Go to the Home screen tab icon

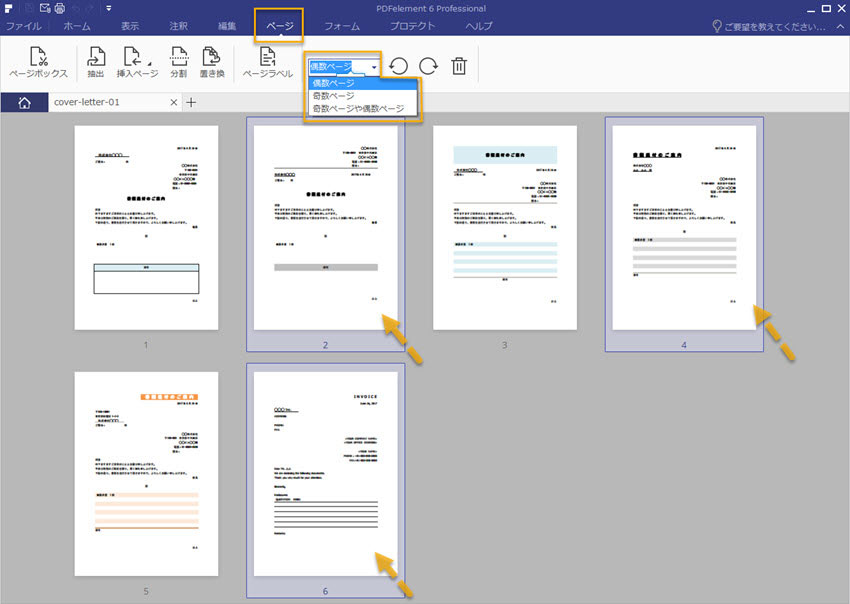click(x=24, y=102)
